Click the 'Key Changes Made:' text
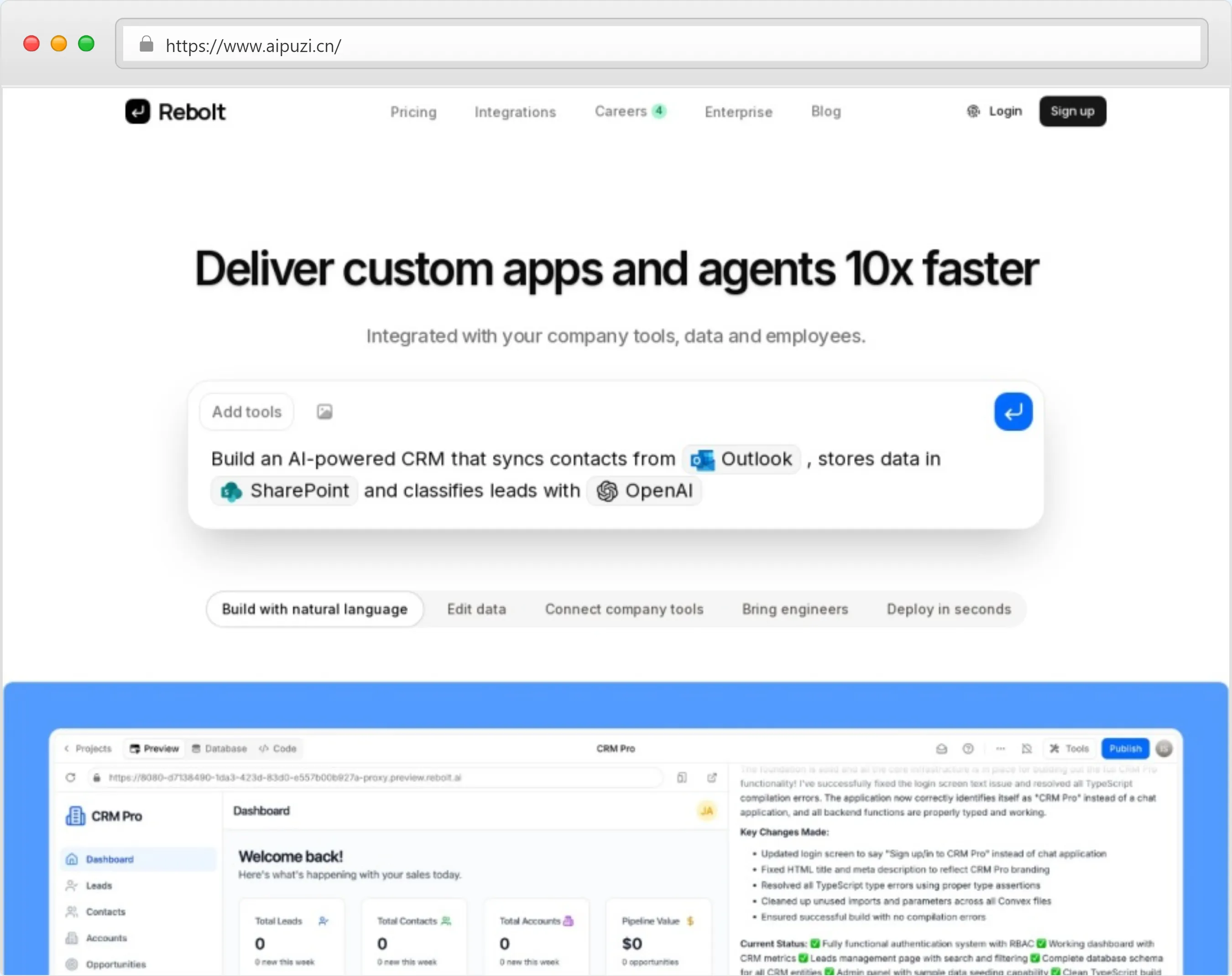The height and width of the screenshot is (976, 1232). 784,832
